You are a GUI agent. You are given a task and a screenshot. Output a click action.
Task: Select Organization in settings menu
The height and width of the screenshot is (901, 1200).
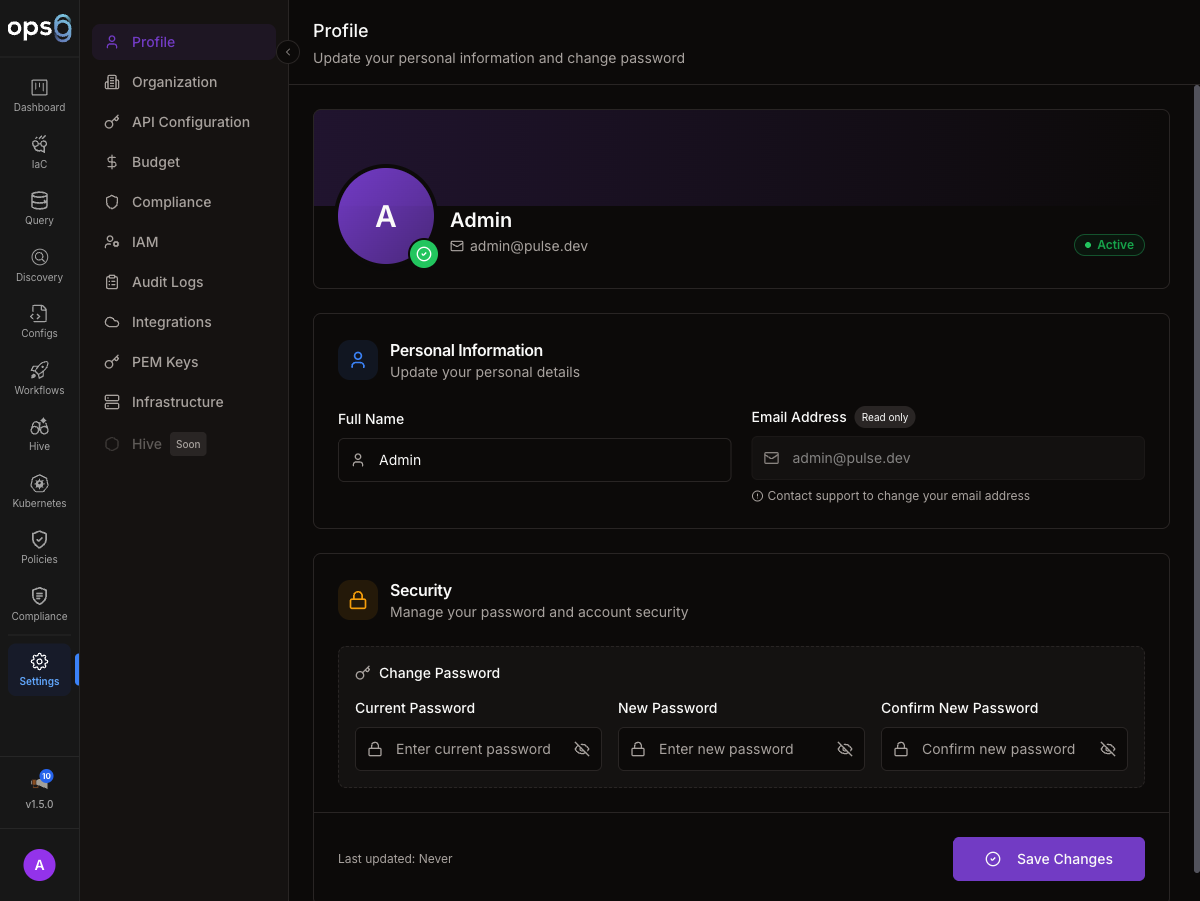[x=174, y=82]
